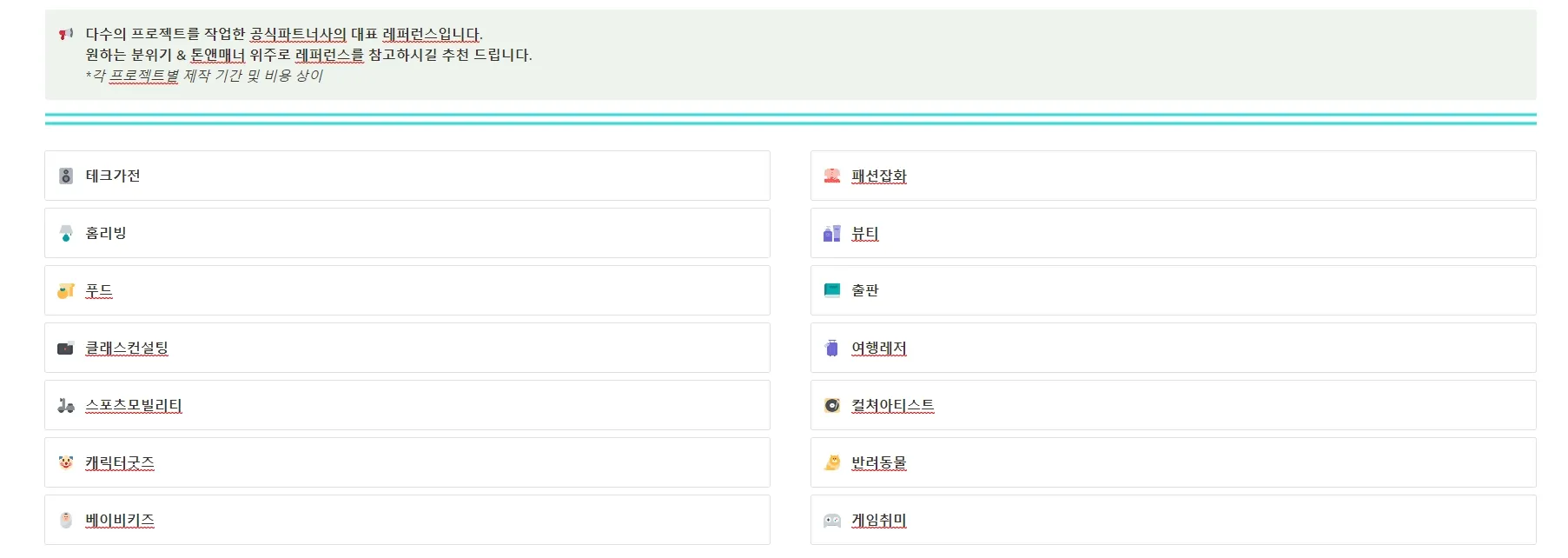Click the 푸드 link text
The width and height of the screenshot is (1568, 558).
click(x=99, y=290)
